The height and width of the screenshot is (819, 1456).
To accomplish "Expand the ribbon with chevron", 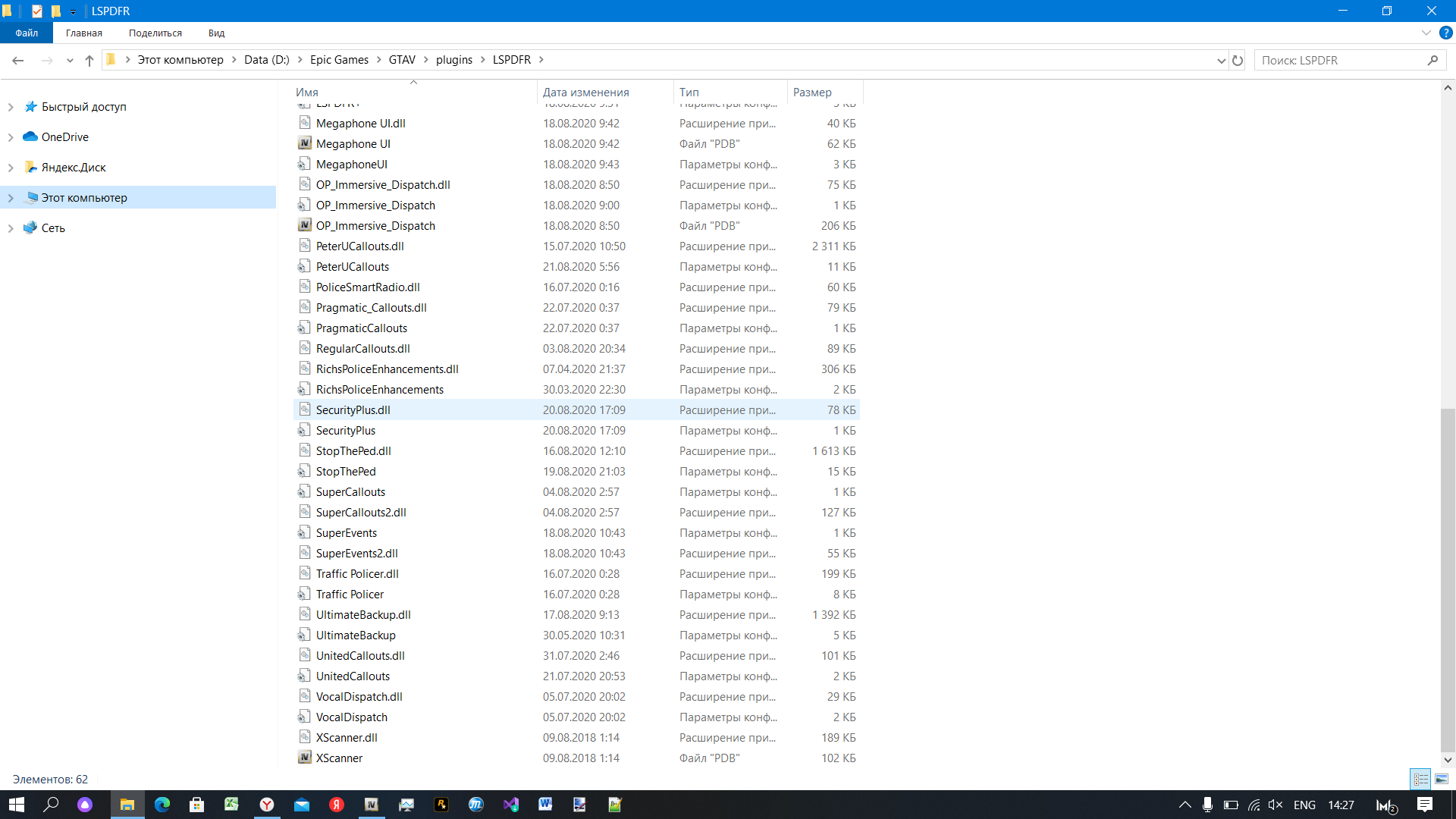I will [x=1426, y=33].
